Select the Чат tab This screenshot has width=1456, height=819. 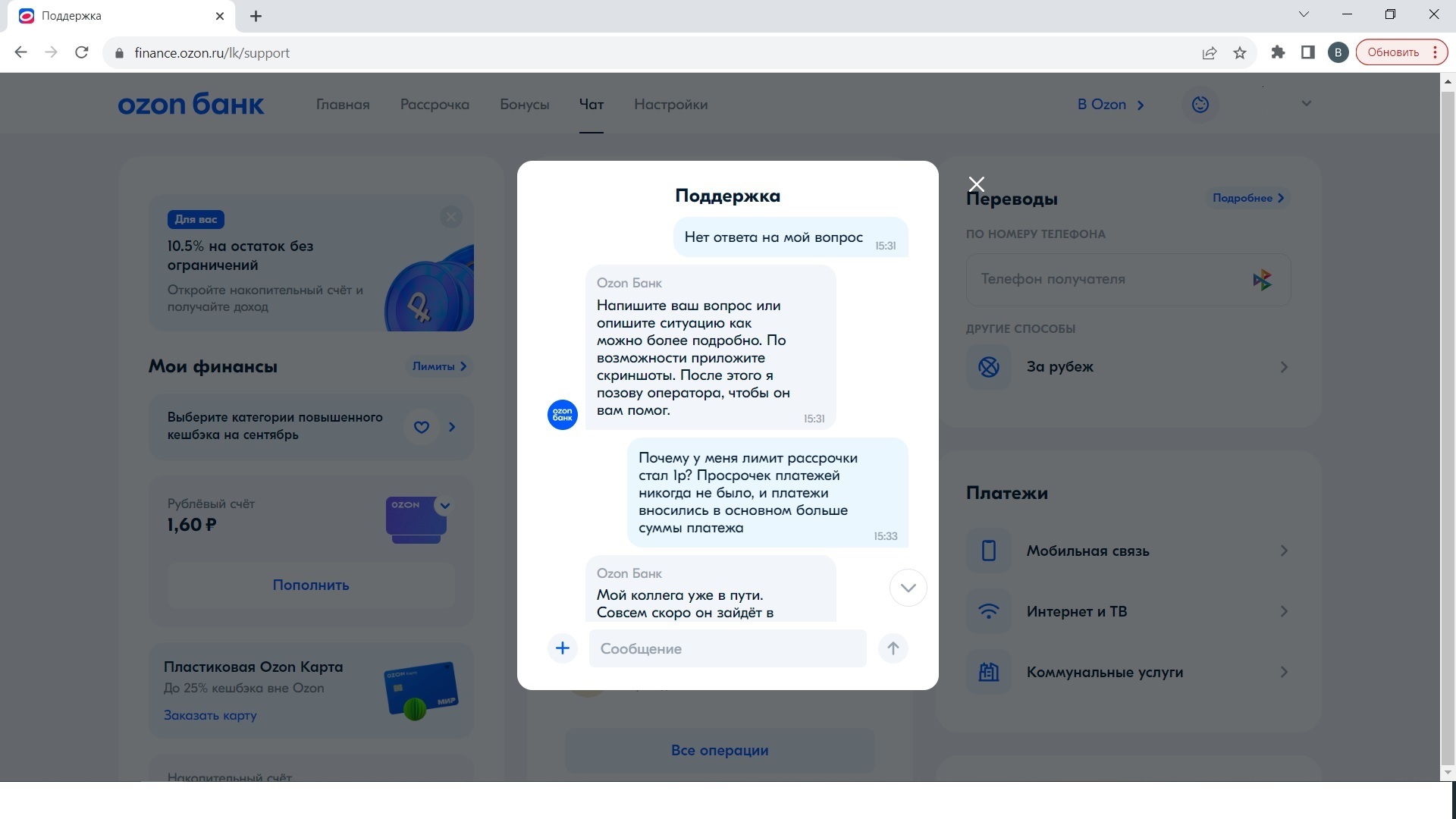[x=591, y=105]
